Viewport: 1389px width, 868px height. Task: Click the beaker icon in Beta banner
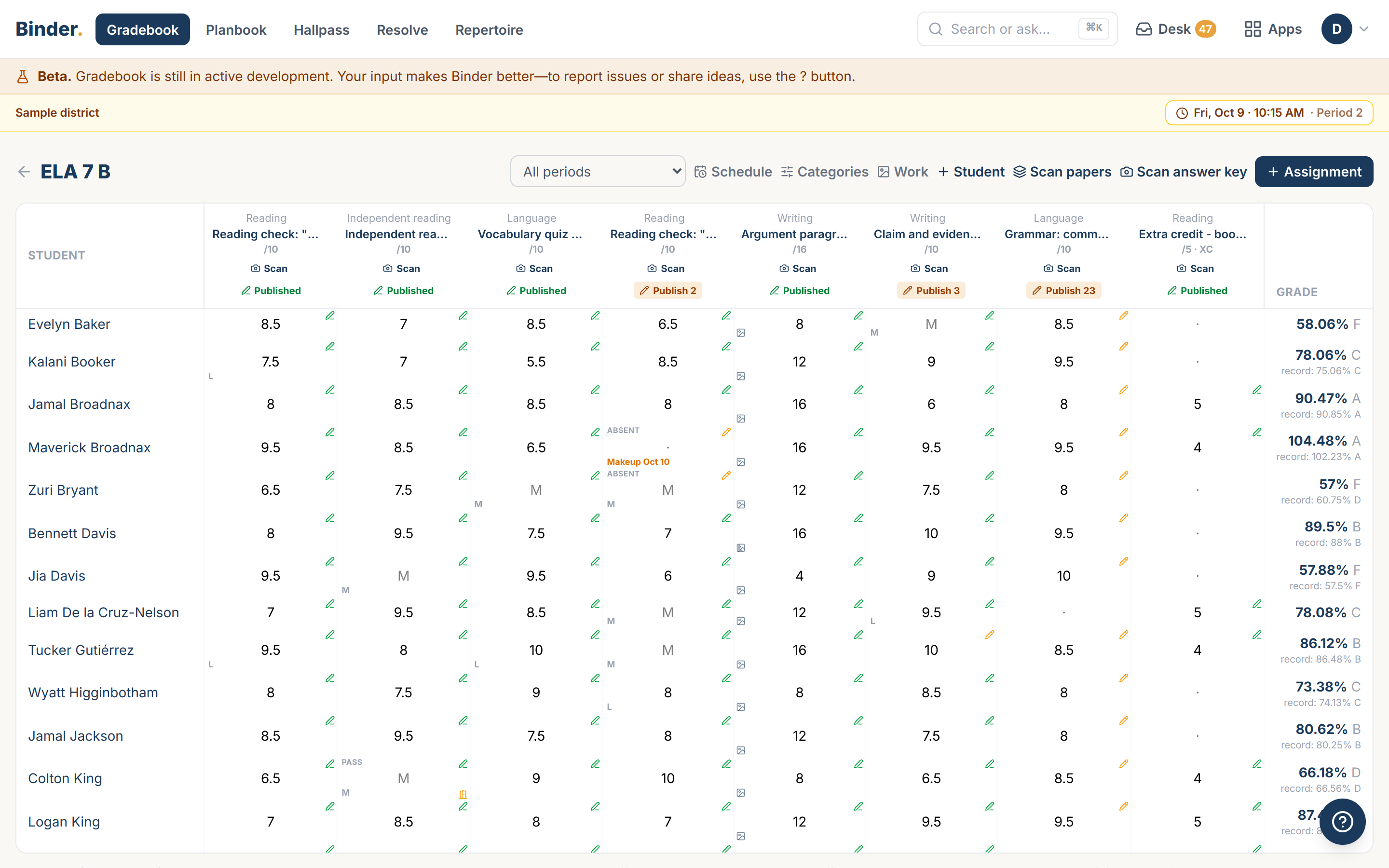(x=23, y=76)
